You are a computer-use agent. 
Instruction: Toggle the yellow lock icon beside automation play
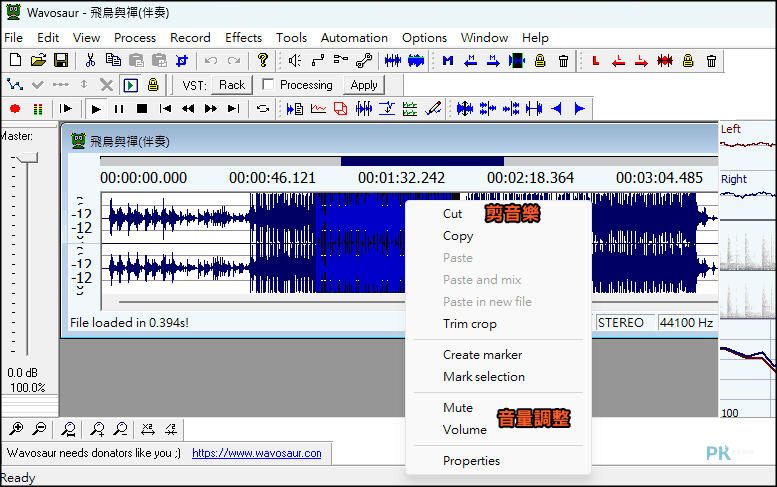click(153, 85)
